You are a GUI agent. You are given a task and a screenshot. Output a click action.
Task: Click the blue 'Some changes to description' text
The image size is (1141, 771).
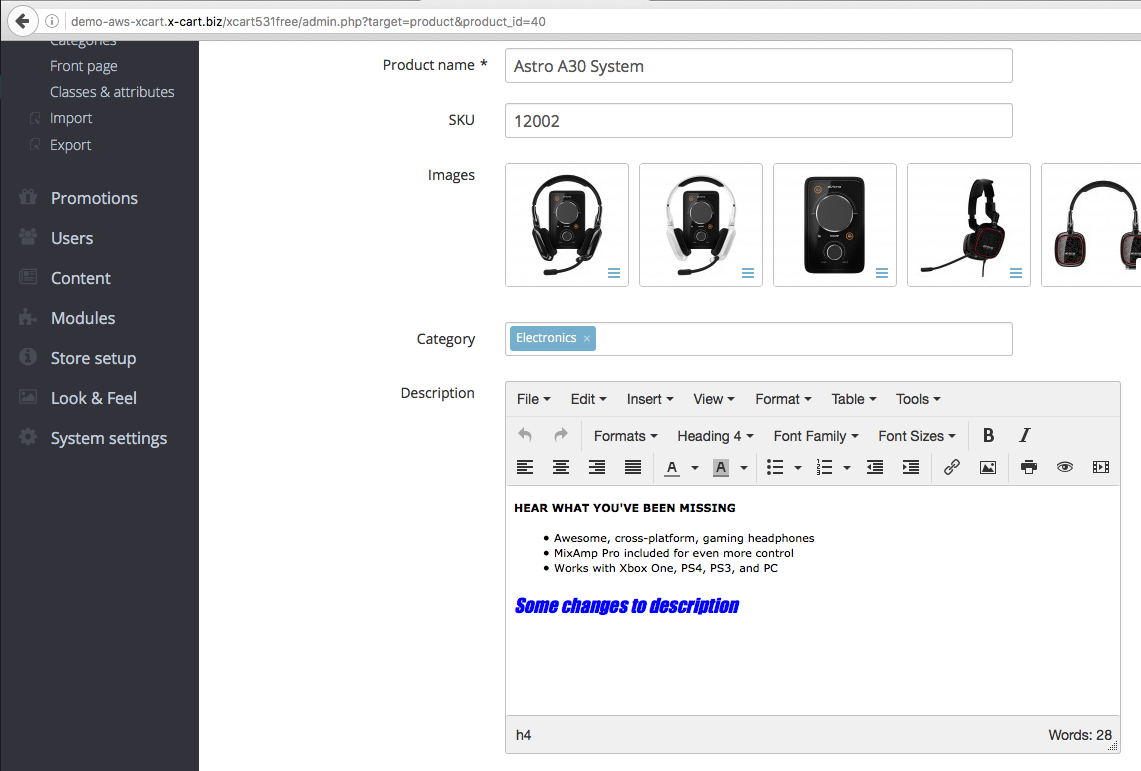[627, 605]
